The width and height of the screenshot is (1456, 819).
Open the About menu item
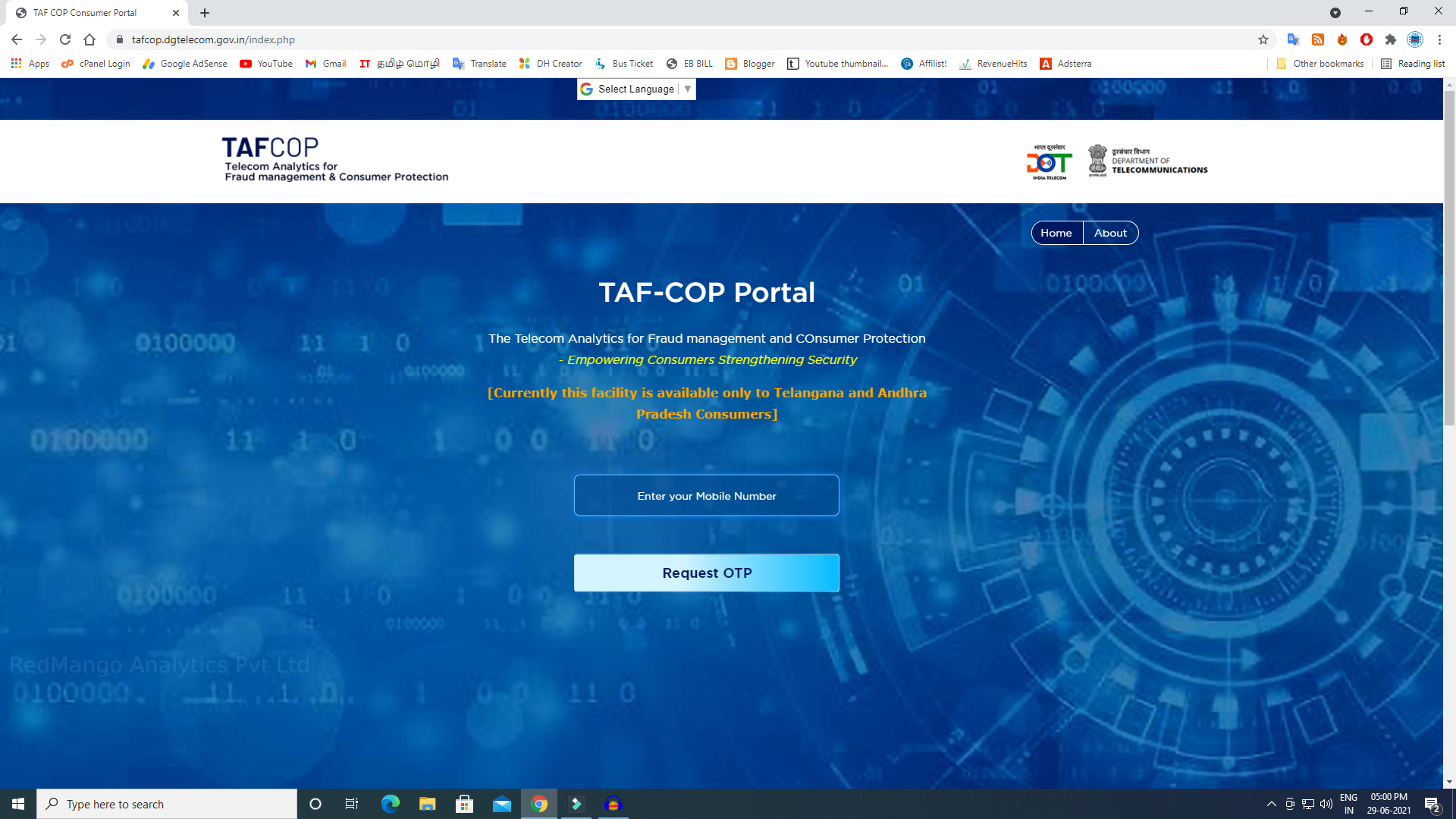(1110, 233)
